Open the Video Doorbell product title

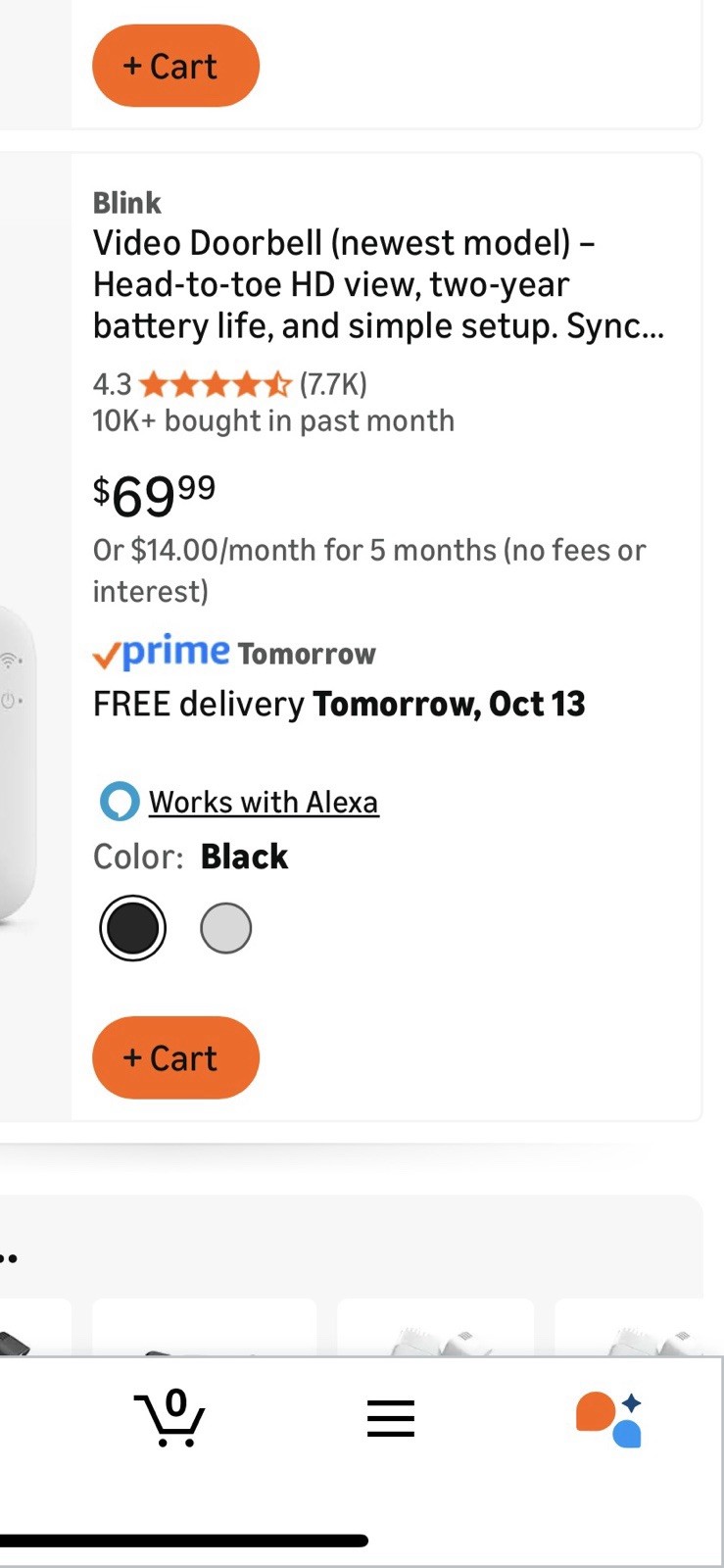coord(378,284)
